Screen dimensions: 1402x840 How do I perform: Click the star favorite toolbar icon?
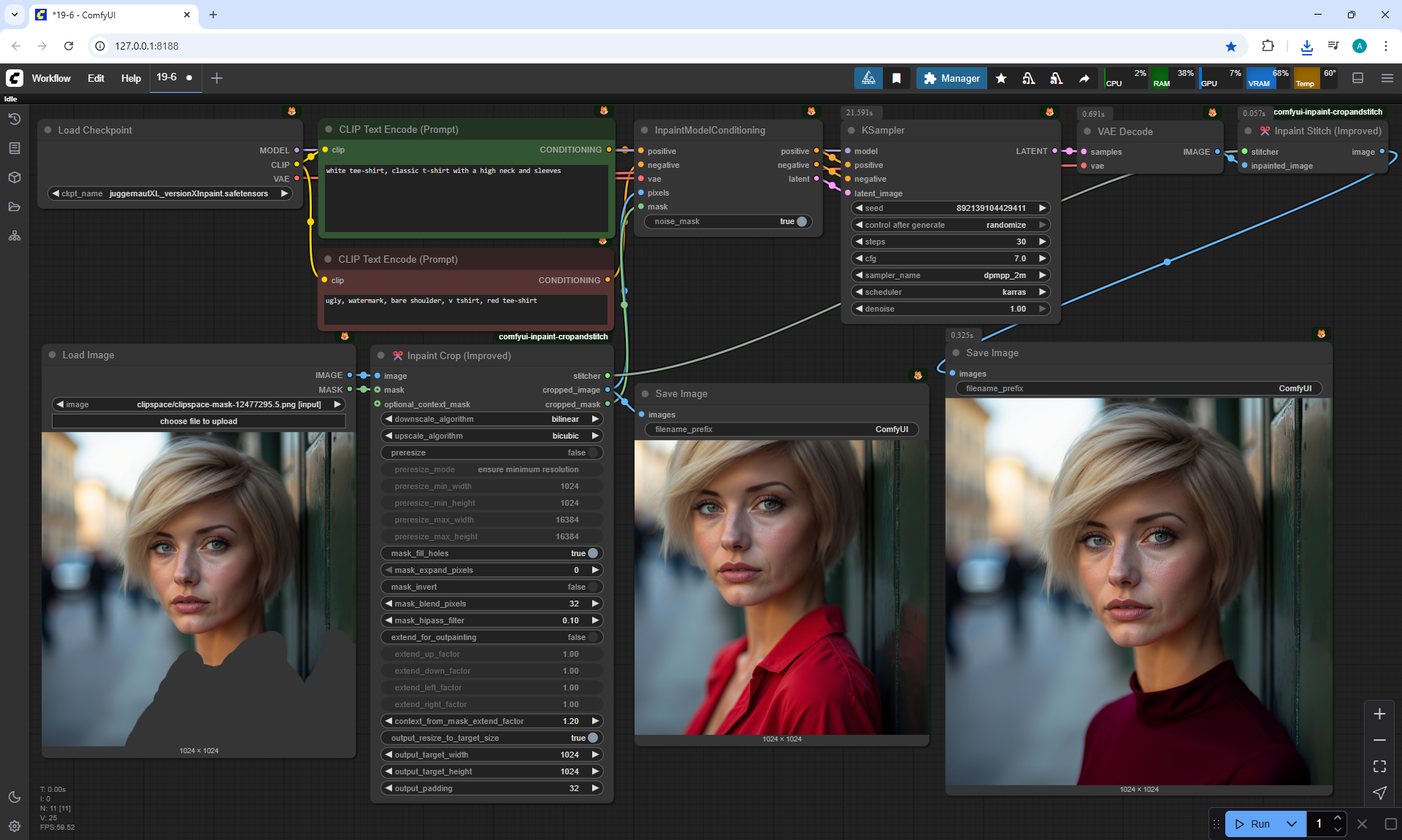(x=1001, y=78)
